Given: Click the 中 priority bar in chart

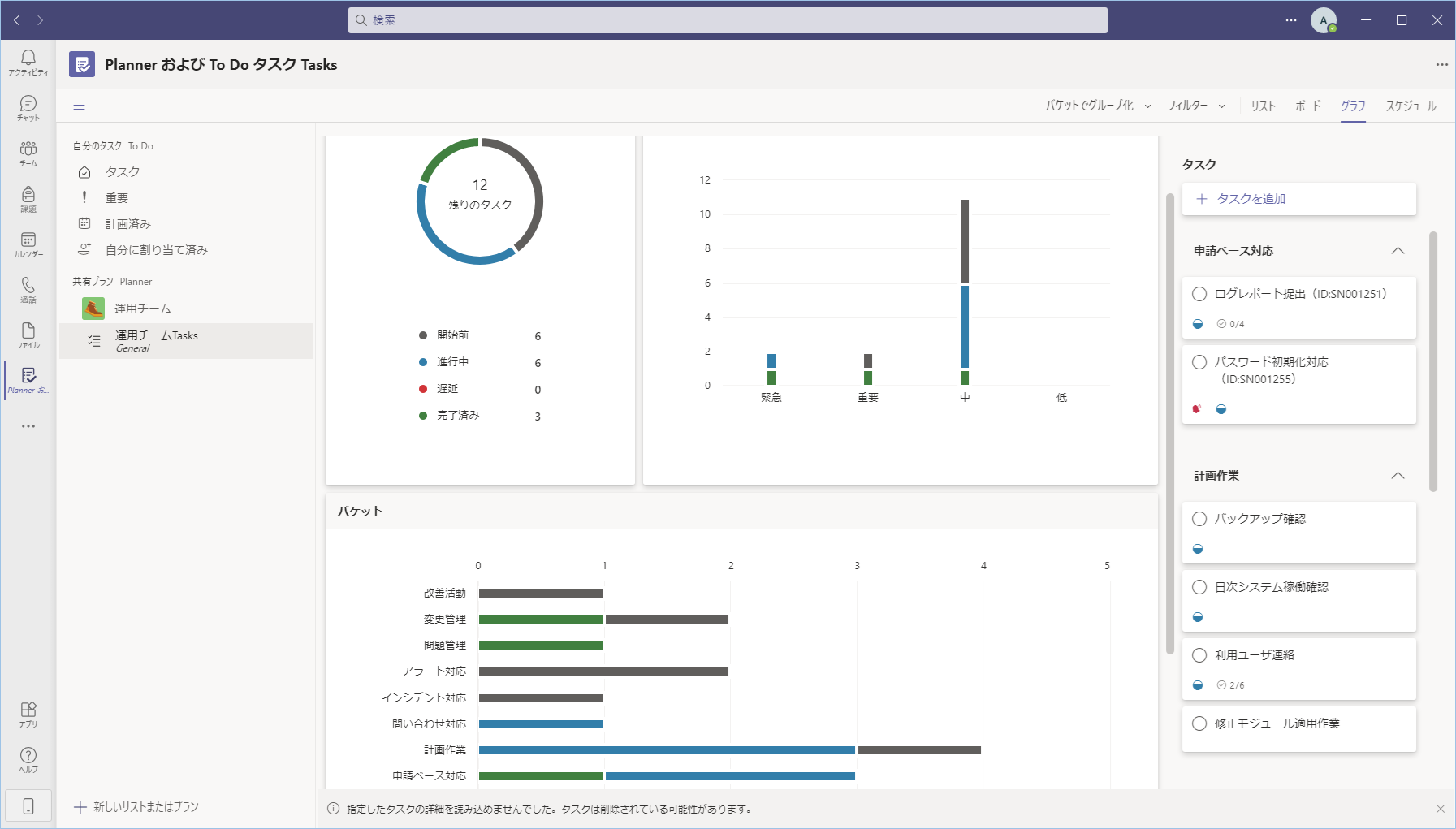Looking at the screenshot, I should pyautogui.click(x=965, y=292).
